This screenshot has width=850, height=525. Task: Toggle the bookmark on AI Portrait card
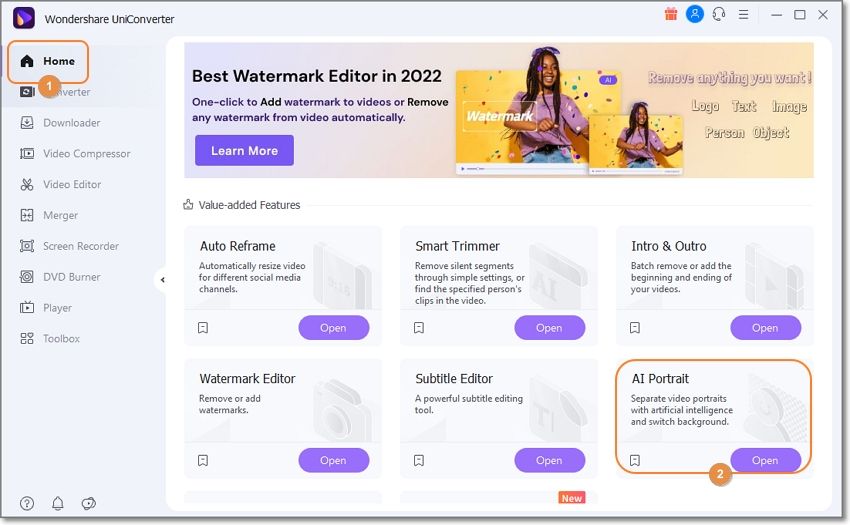[635, 461]
